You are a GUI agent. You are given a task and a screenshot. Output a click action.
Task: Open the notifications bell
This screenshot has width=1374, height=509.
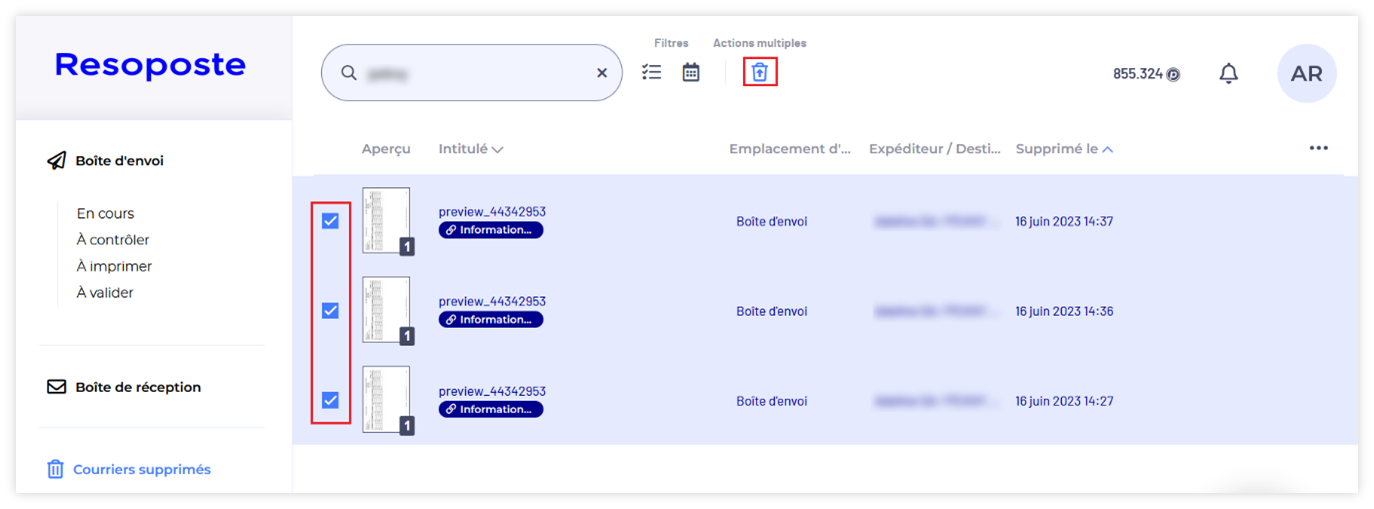pyautogui.click(x=1229, y=73)
